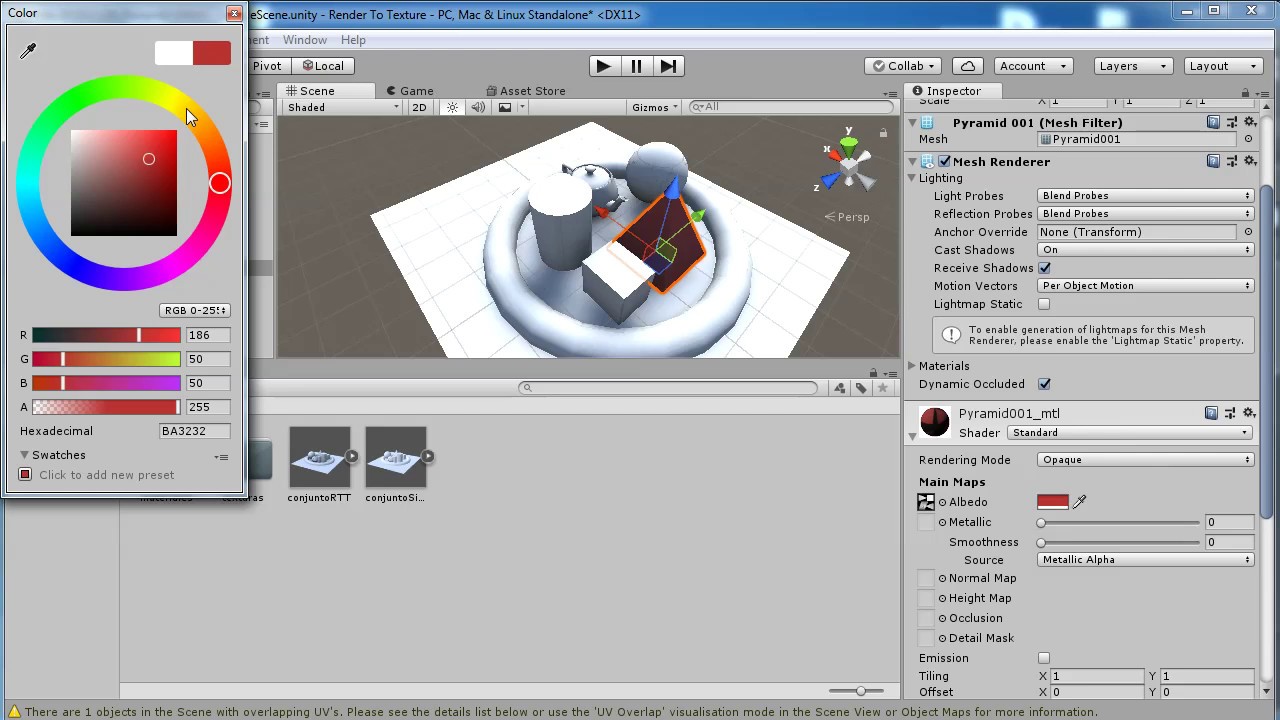Switch to the Asset Store tab
The width and height of the screenshot is (1280, 720).
(x=526, y=91)
